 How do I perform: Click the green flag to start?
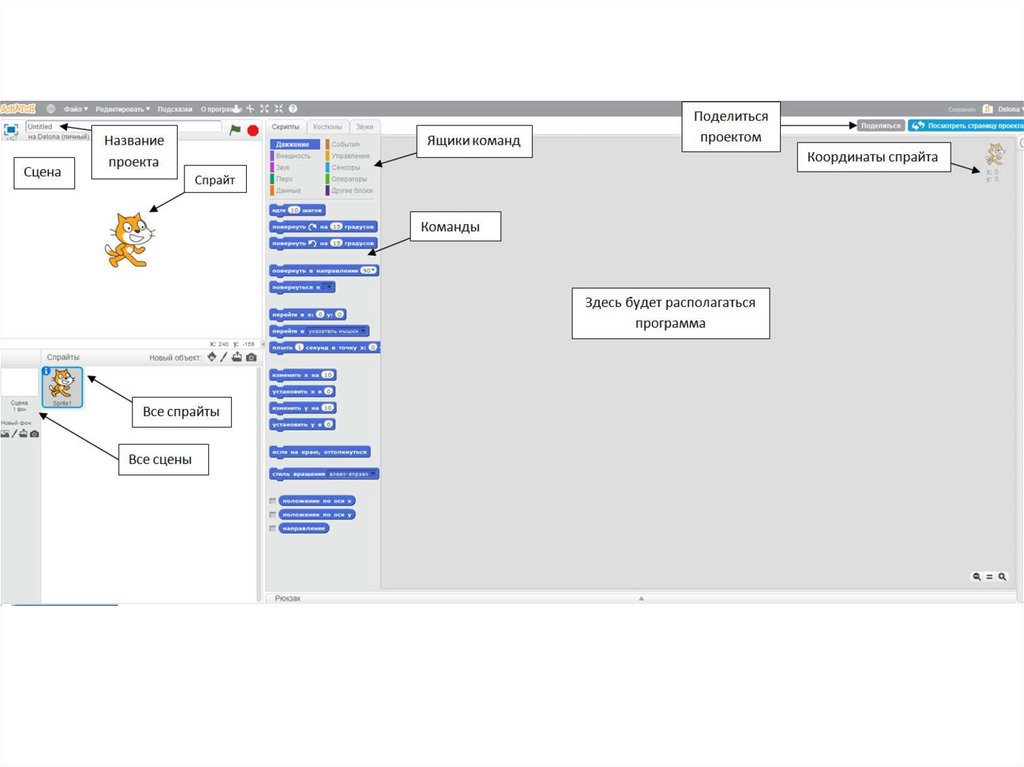click(235, 129)
